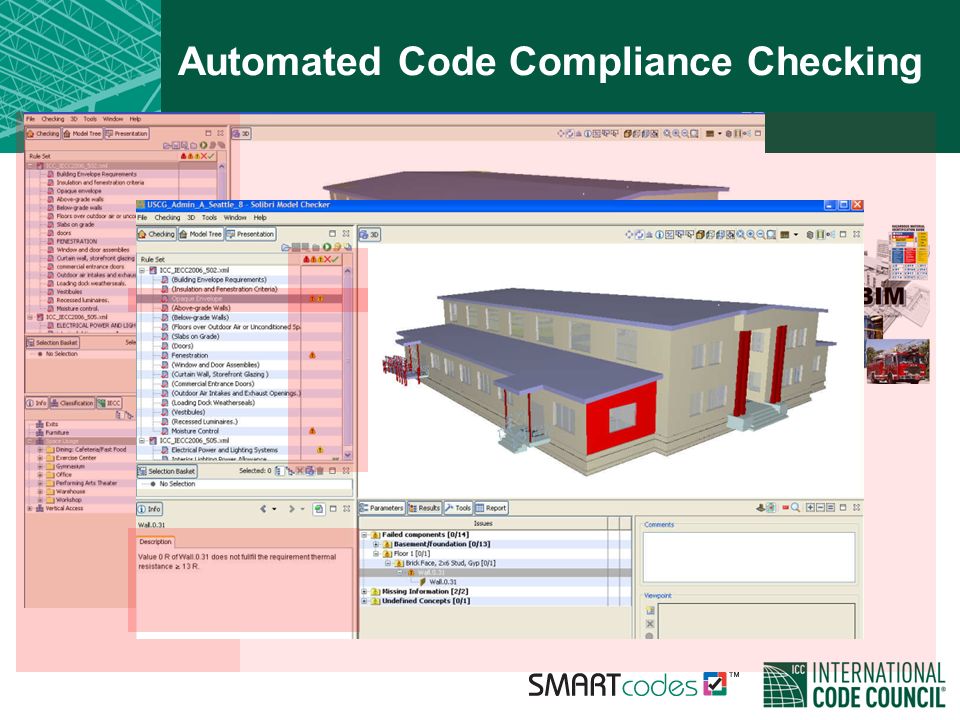Open the dropdown arrow beside the 3D toolbar display icon
The width and height of the screenshot is (960, 720).
tap(796, 234)
